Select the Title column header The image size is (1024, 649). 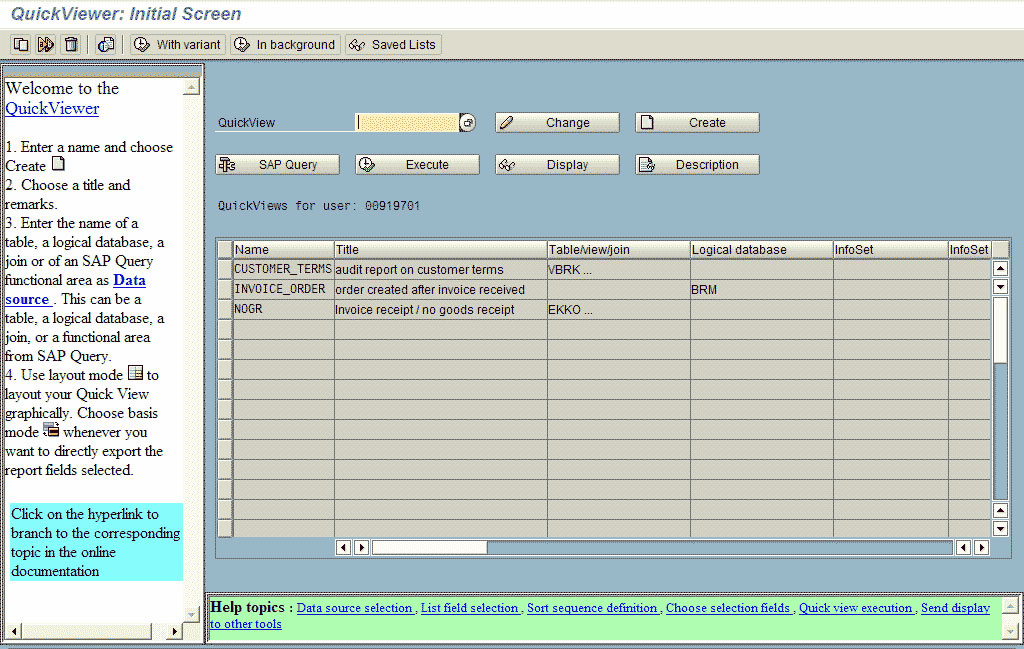(x=440, y=249)
